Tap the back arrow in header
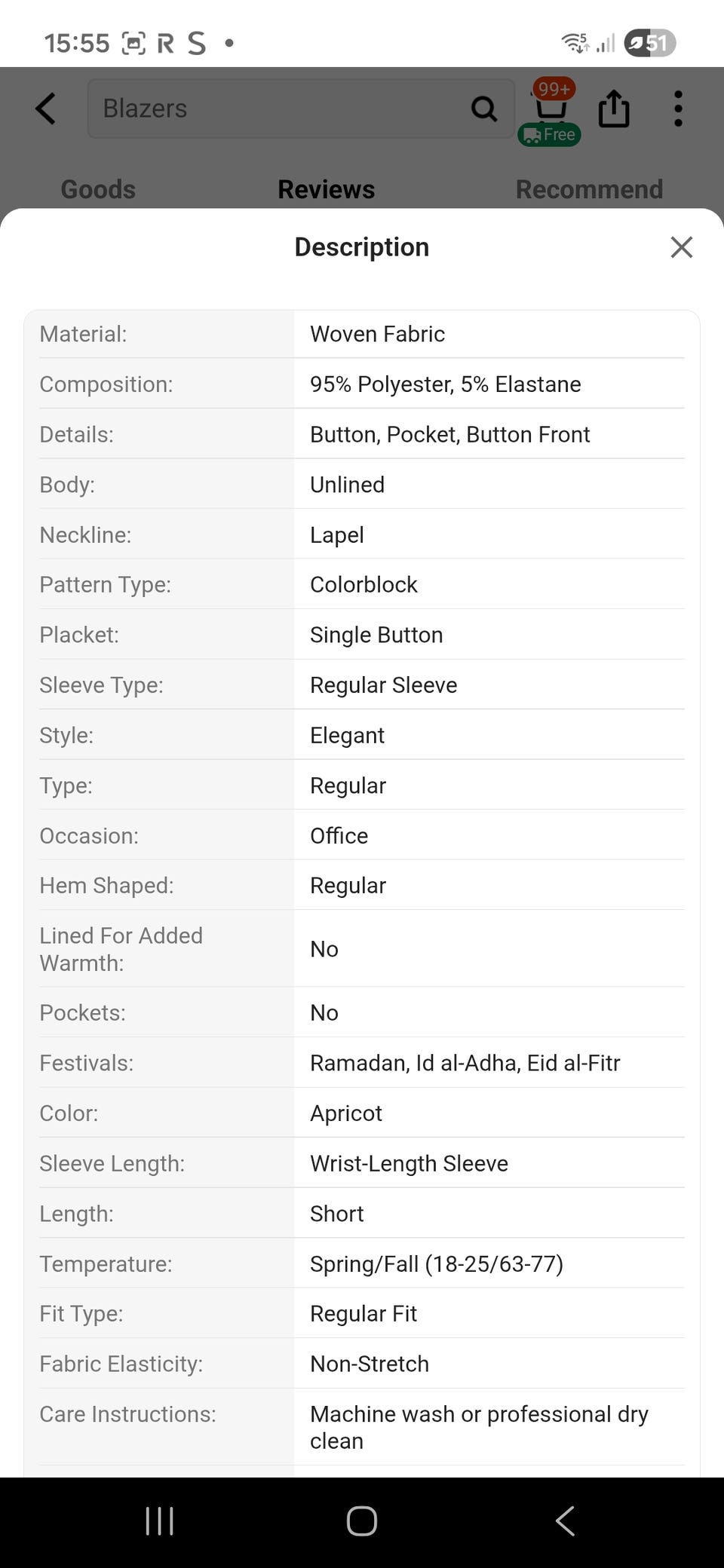This screenshot has height=1568, width=724. [46, 109]
